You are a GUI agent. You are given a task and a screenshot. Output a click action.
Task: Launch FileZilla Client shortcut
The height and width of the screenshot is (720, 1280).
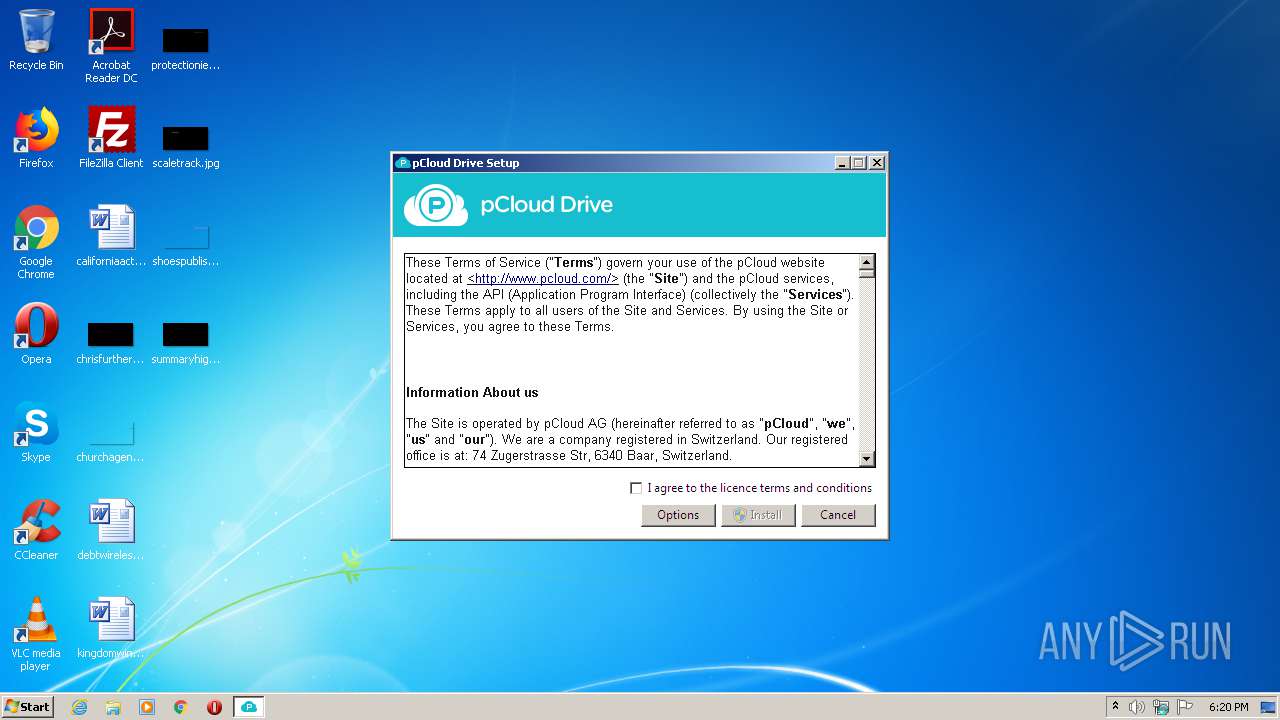point(111,138)
